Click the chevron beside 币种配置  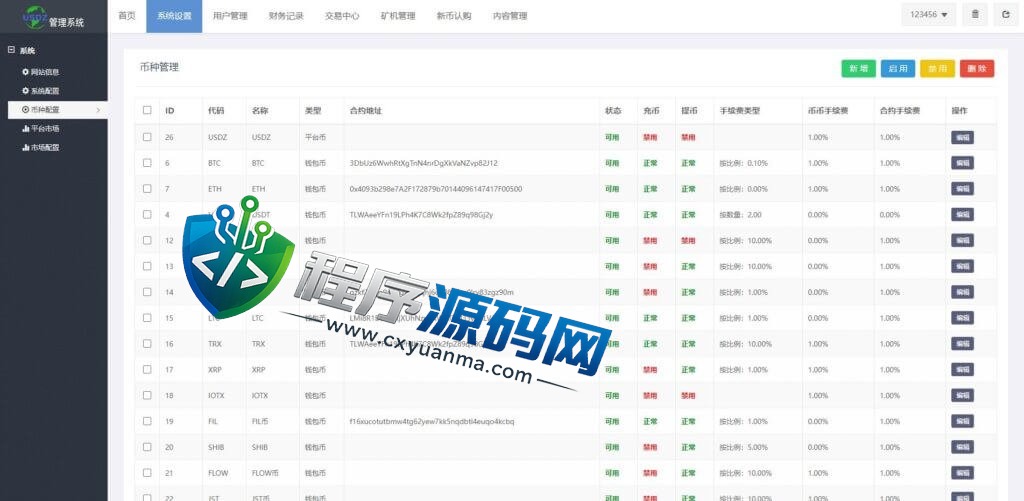tap(98, 110)
